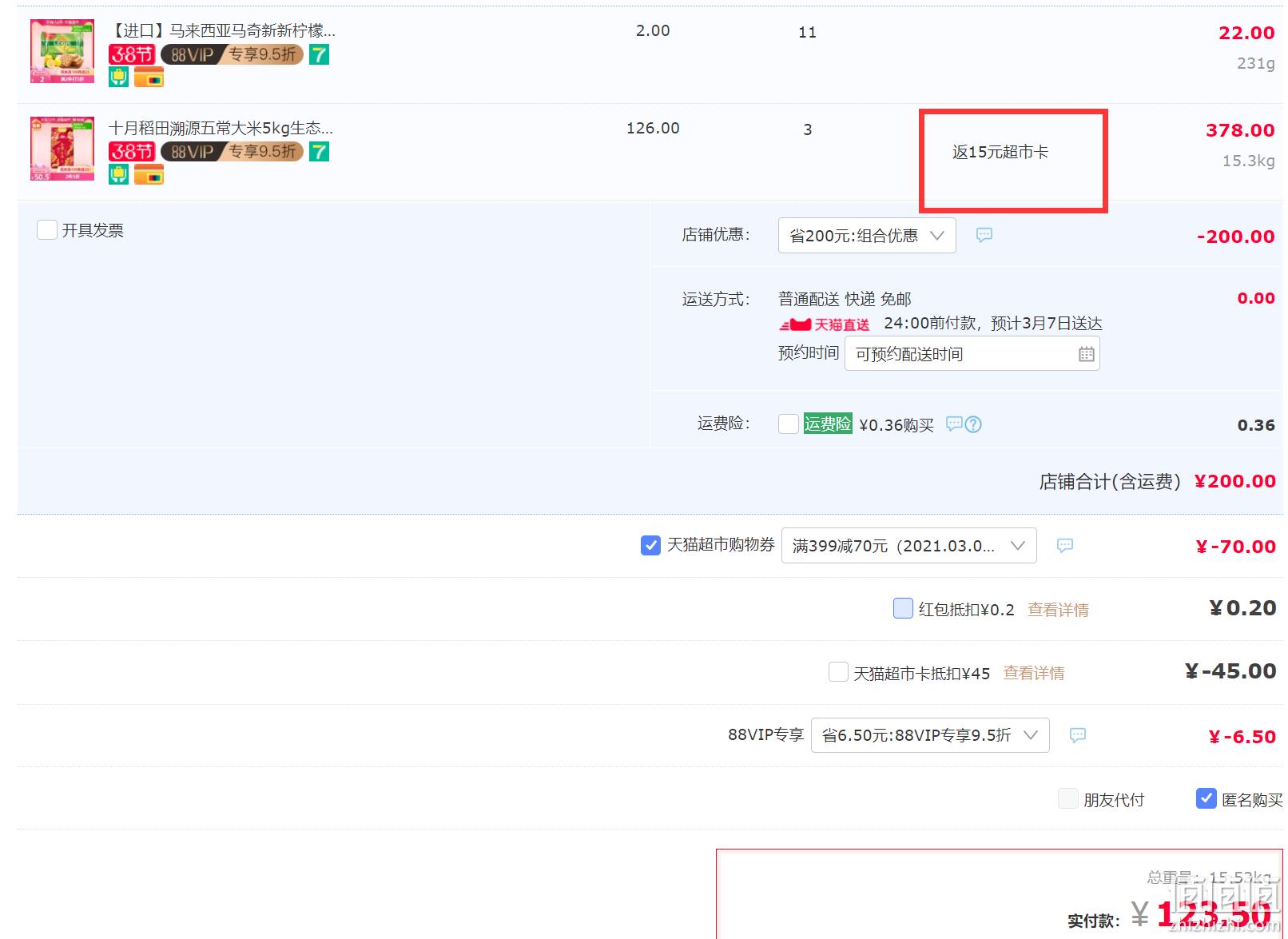Open lemon biscuit product title link

[x=222, y=31]
